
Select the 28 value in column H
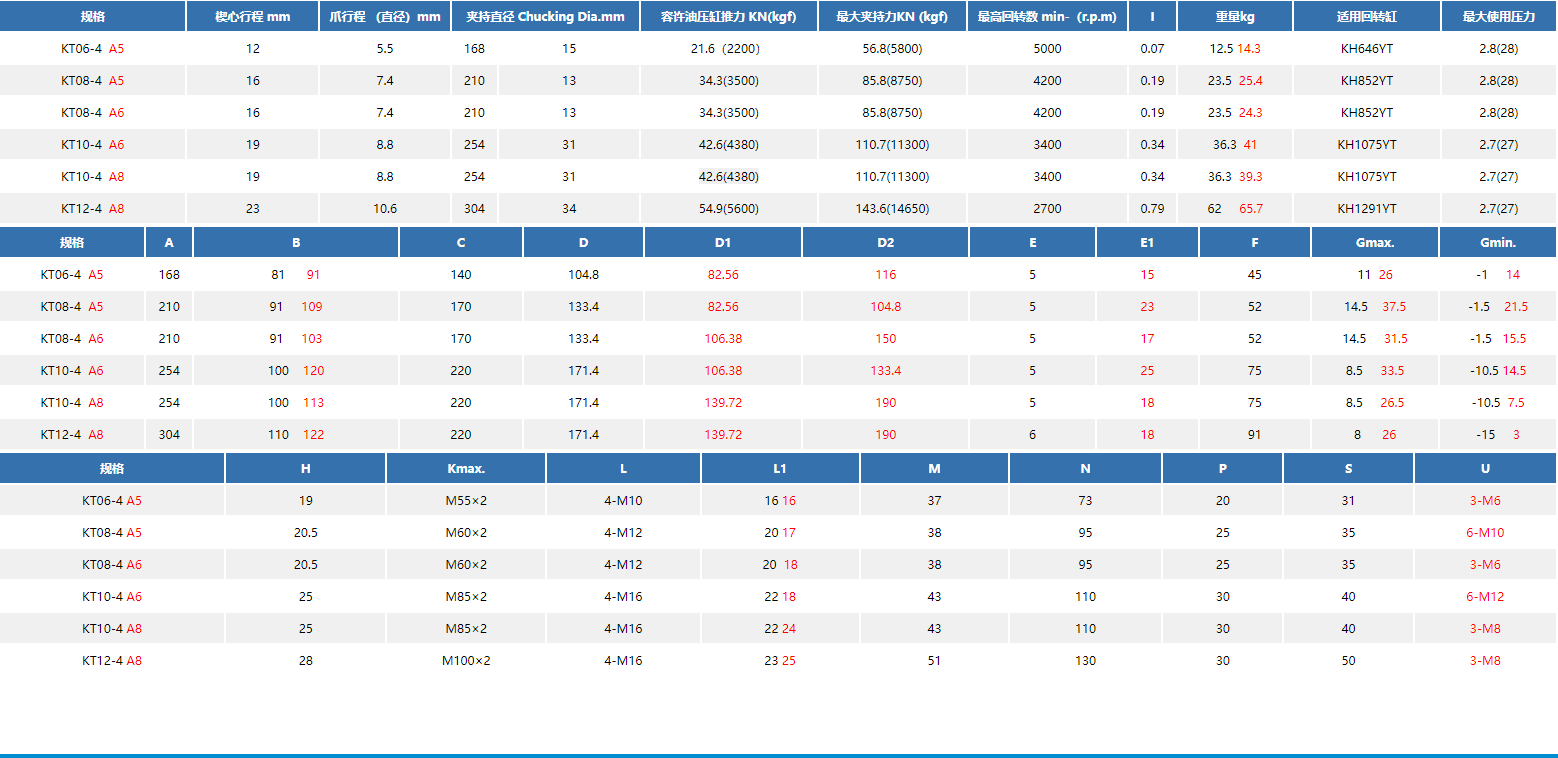[x=306, y=661]
